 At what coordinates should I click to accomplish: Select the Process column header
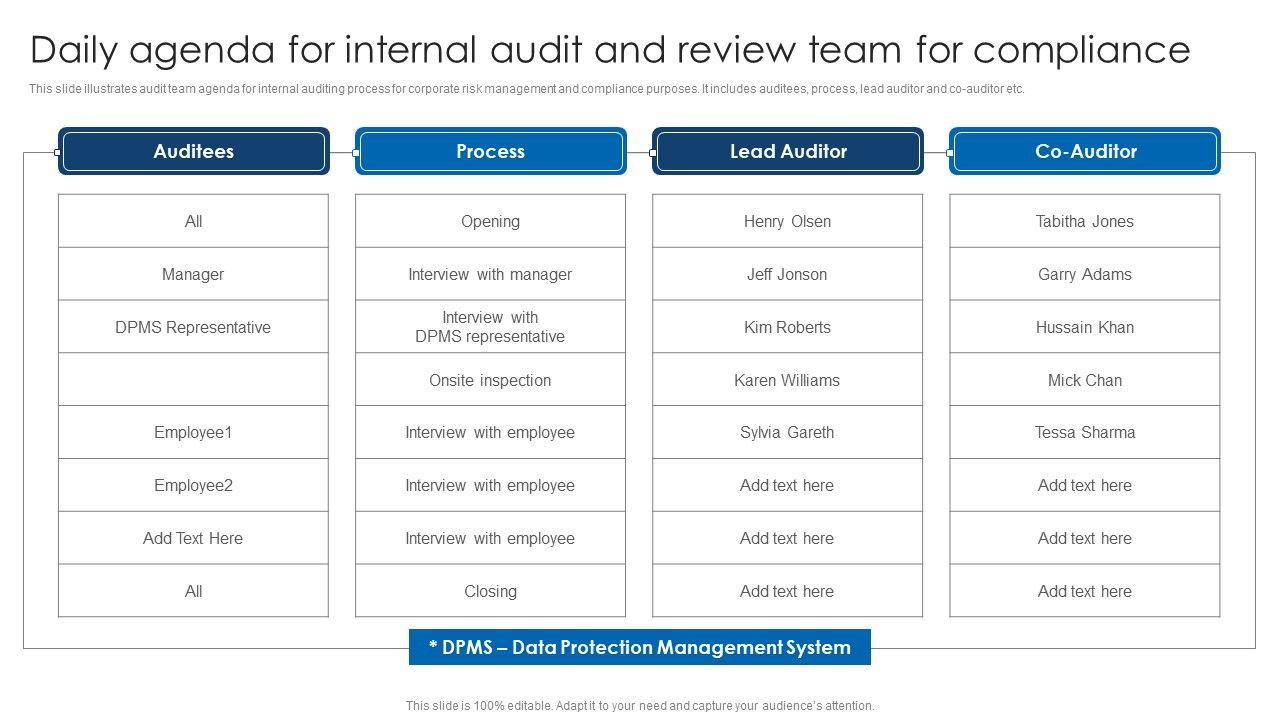[x=490, y=151]
